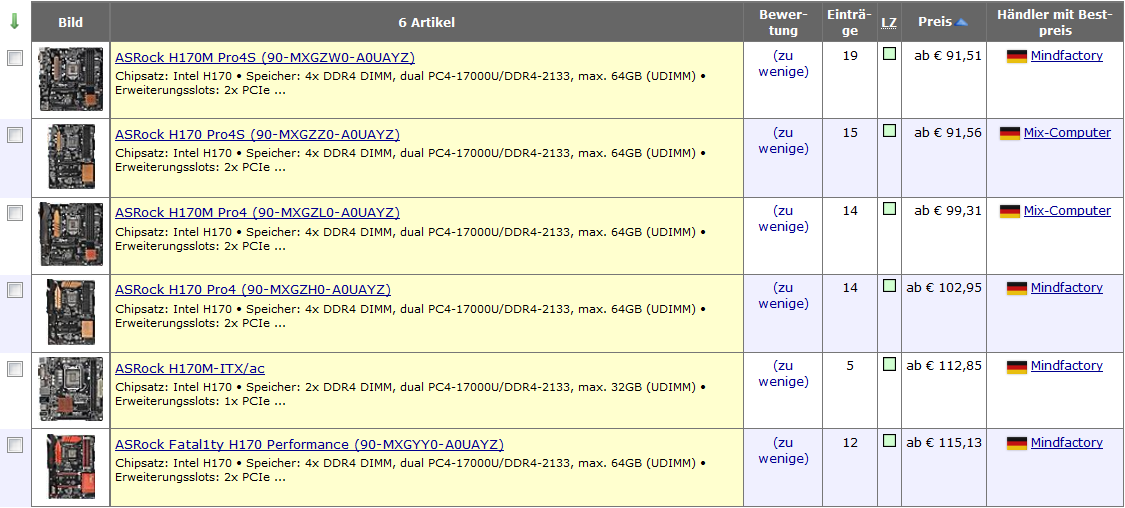Visit Mix-Computer dealer for H170 Pro4S

(1067, 133)
